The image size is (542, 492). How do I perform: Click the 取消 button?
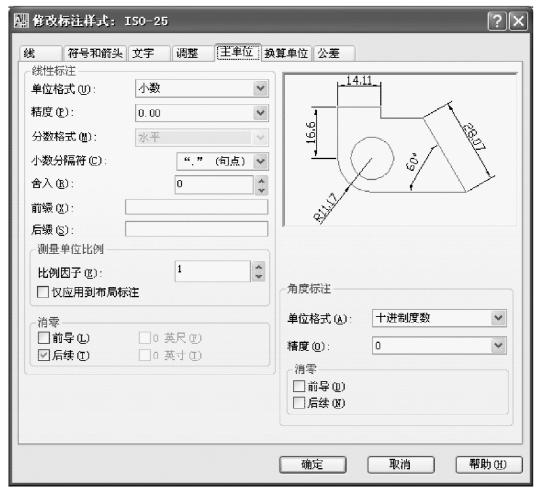coord(401,464)
